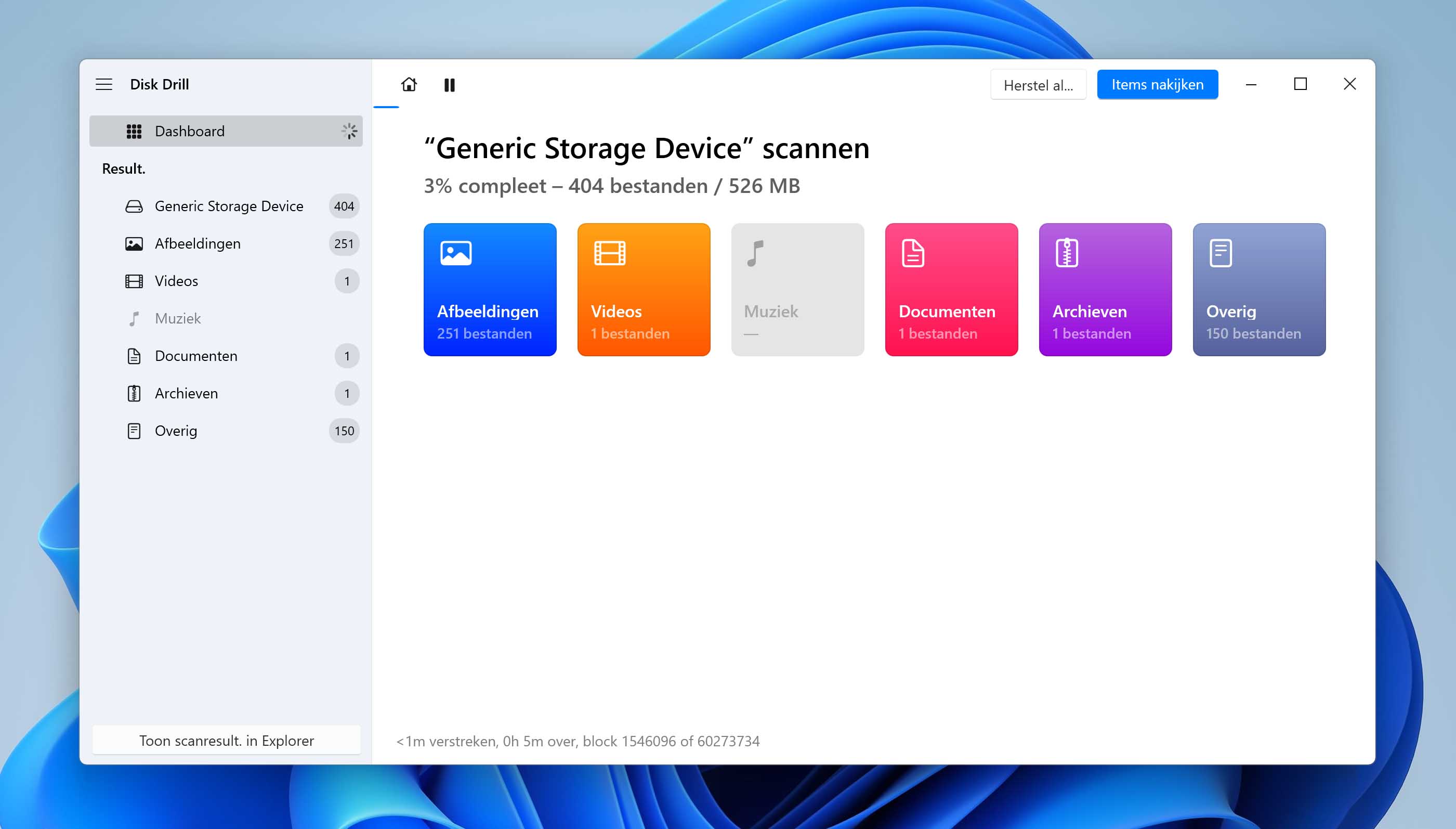Select Documenten in the sidebar
The image size is (1456, 829).
[195, 355]
